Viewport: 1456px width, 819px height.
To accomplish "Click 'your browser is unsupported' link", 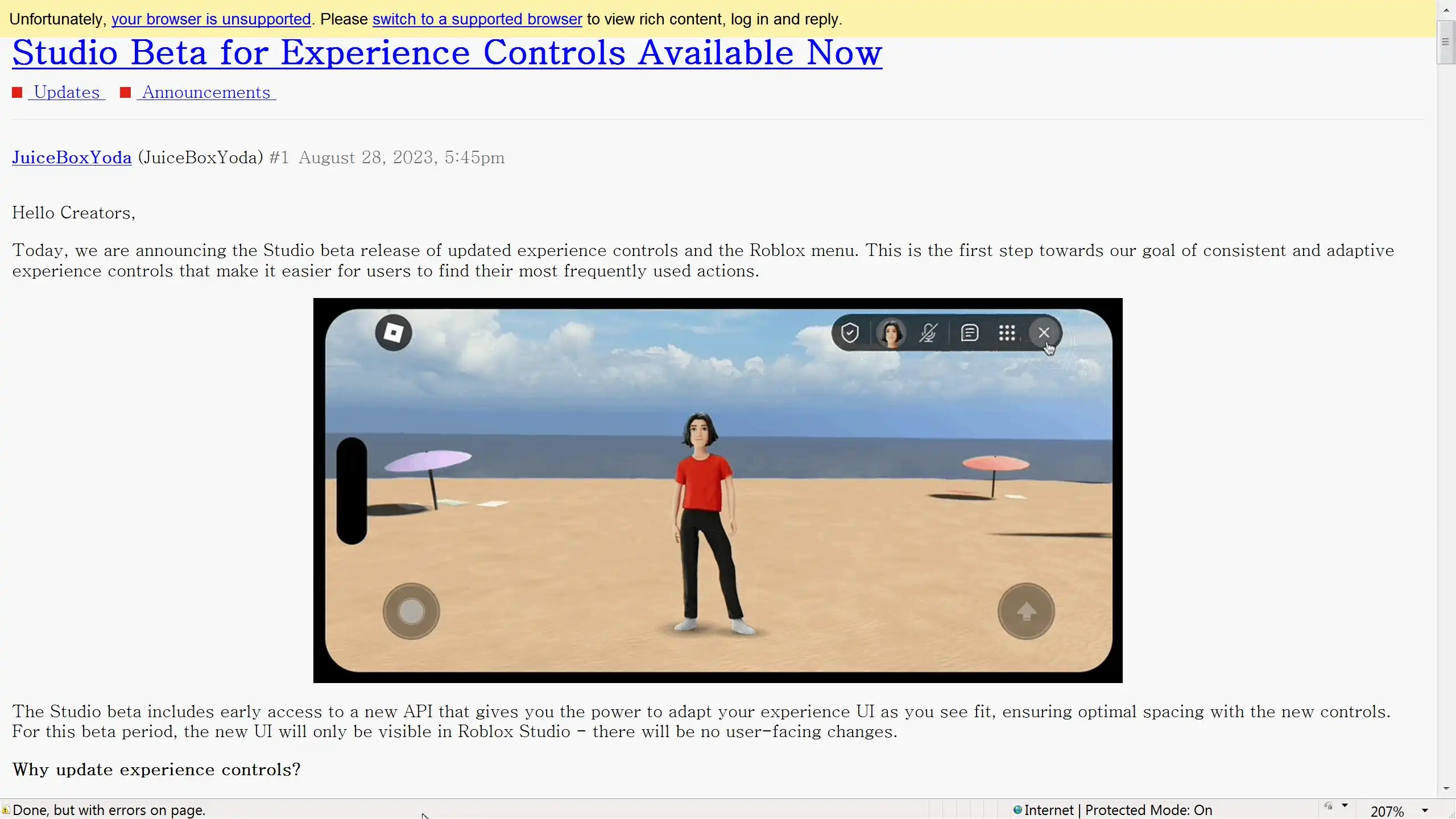I will [210, 19].
